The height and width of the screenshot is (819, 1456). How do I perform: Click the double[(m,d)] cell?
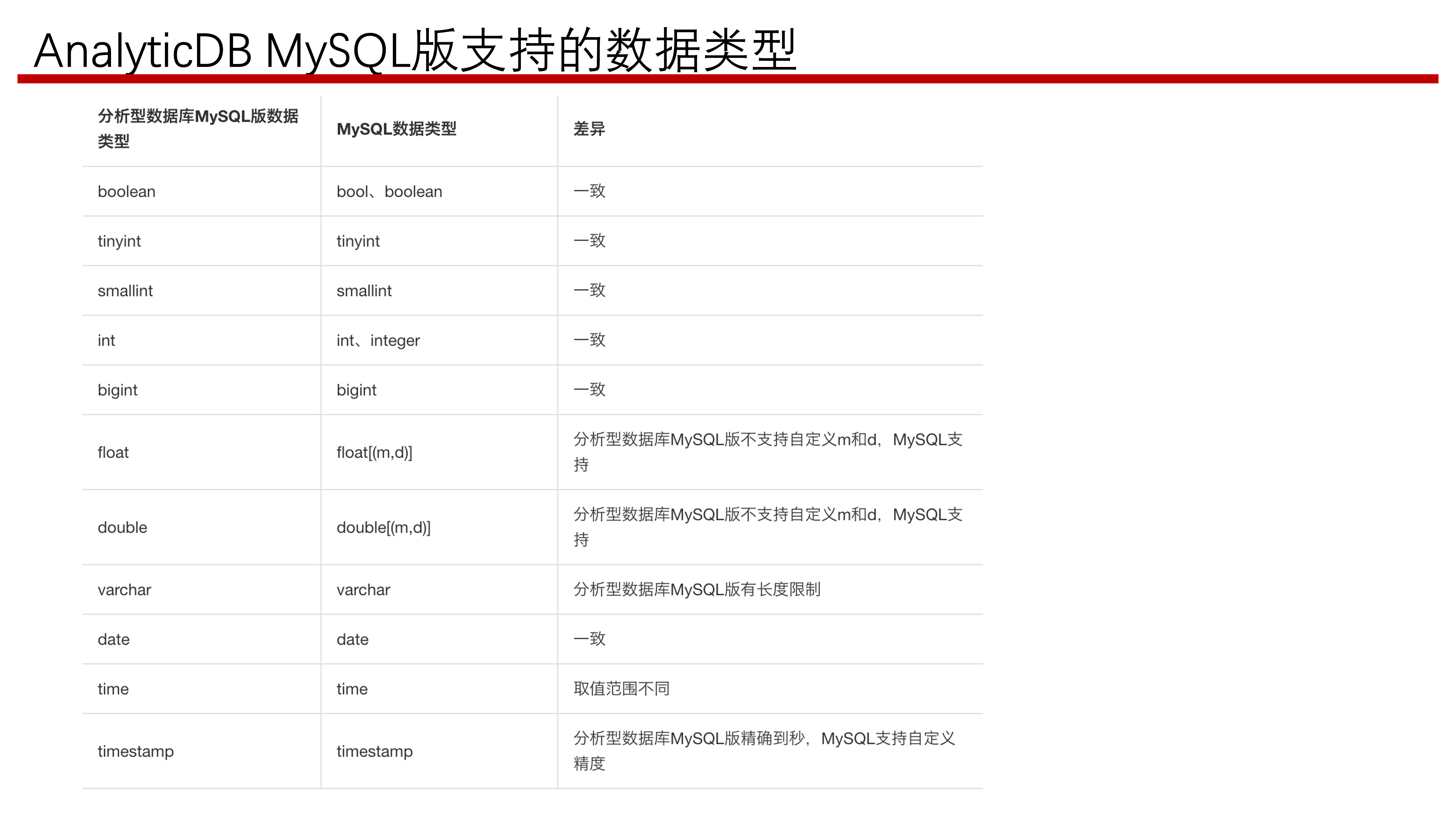point(383,527)
